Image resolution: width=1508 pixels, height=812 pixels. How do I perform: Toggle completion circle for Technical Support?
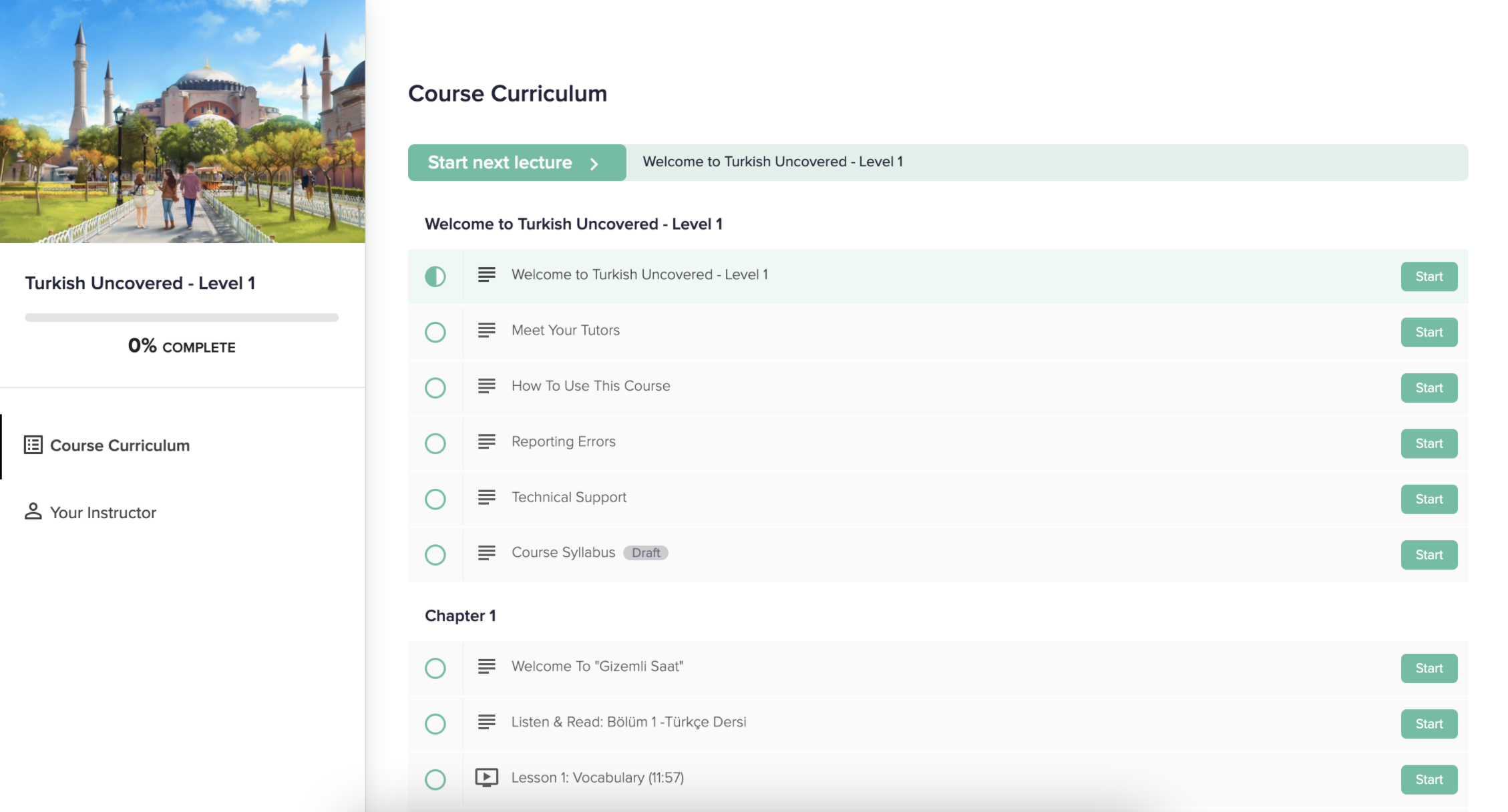435,499
